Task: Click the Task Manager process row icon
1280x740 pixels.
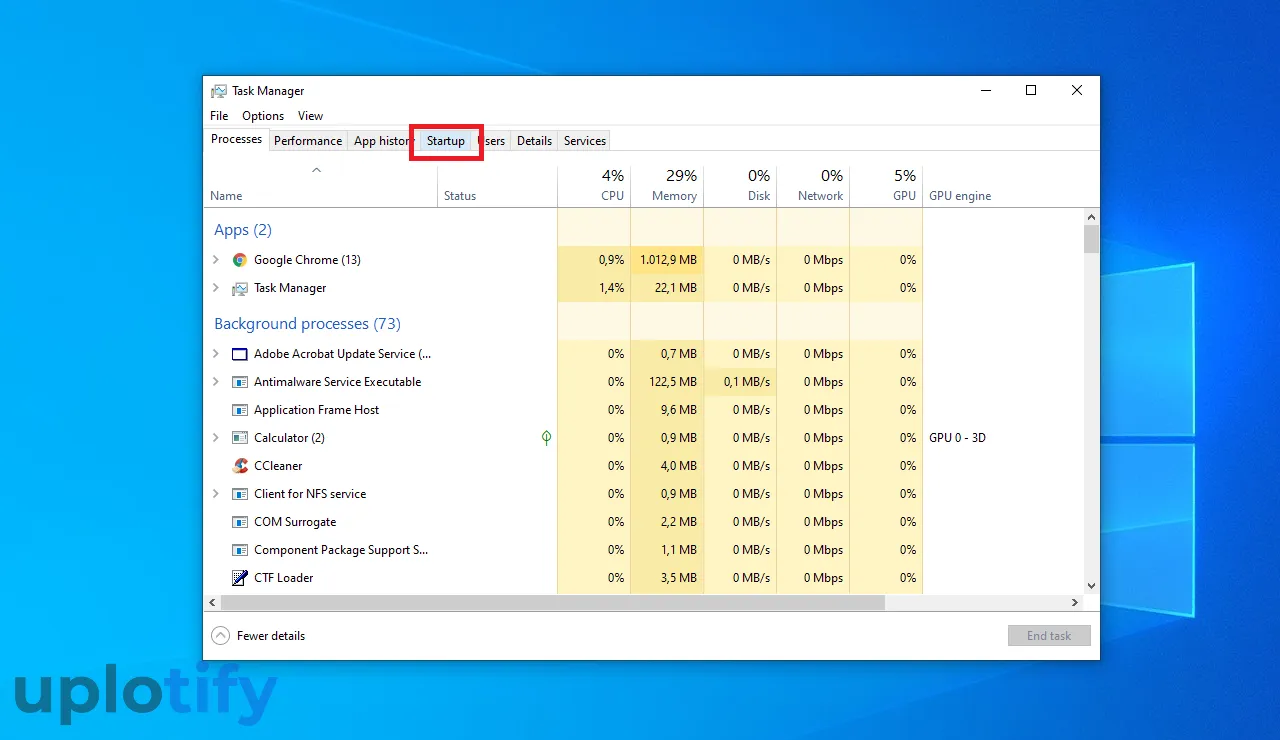Action: click(240, 288)
